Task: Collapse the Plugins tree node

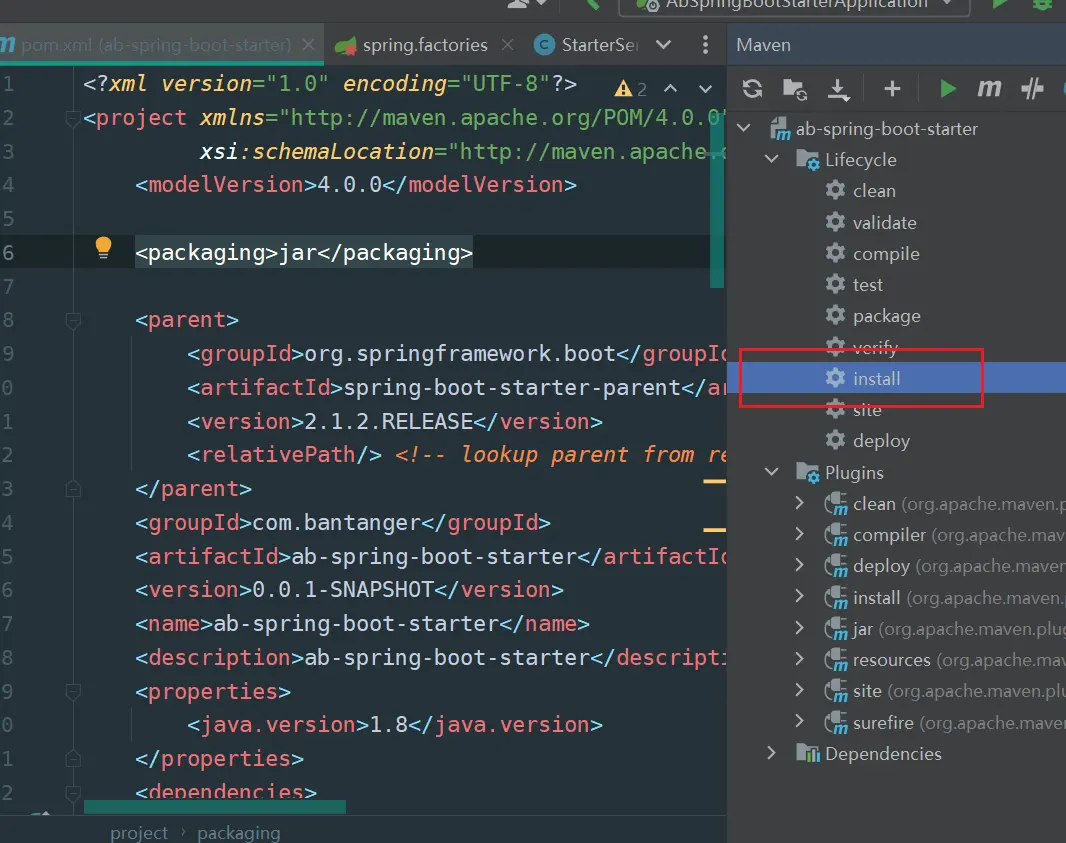Action: [772, 472]
